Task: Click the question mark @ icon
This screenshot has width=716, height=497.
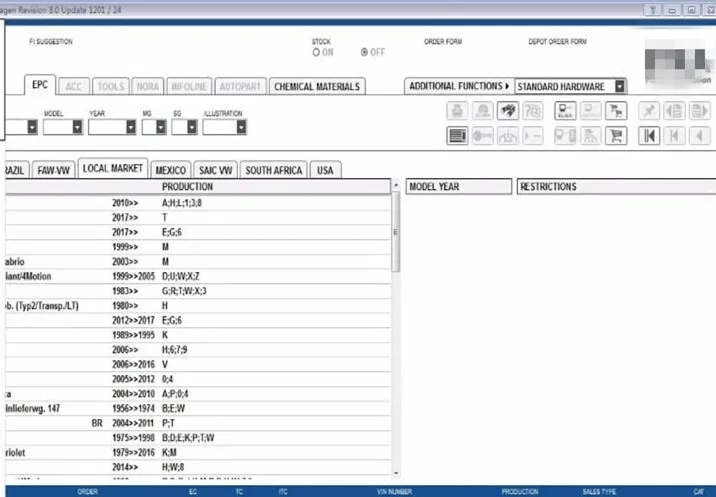Action: click(533, 111)
